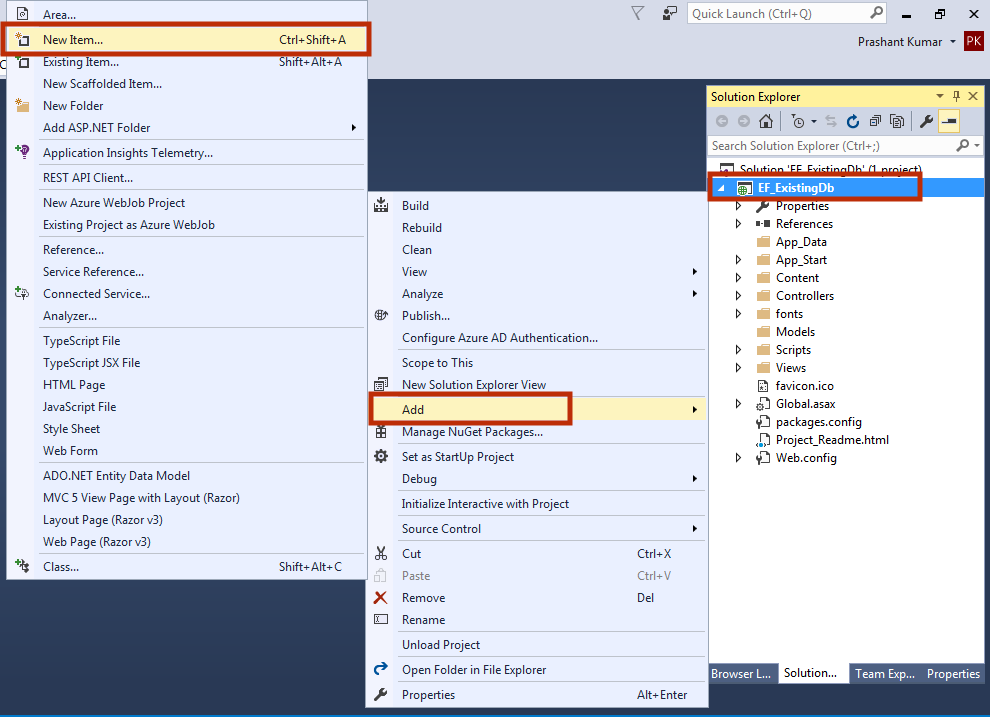The height and width of the screenshot is (717, 990).
Task: Select Properties at bottom of context menu
Action: (x=537, y=695)
